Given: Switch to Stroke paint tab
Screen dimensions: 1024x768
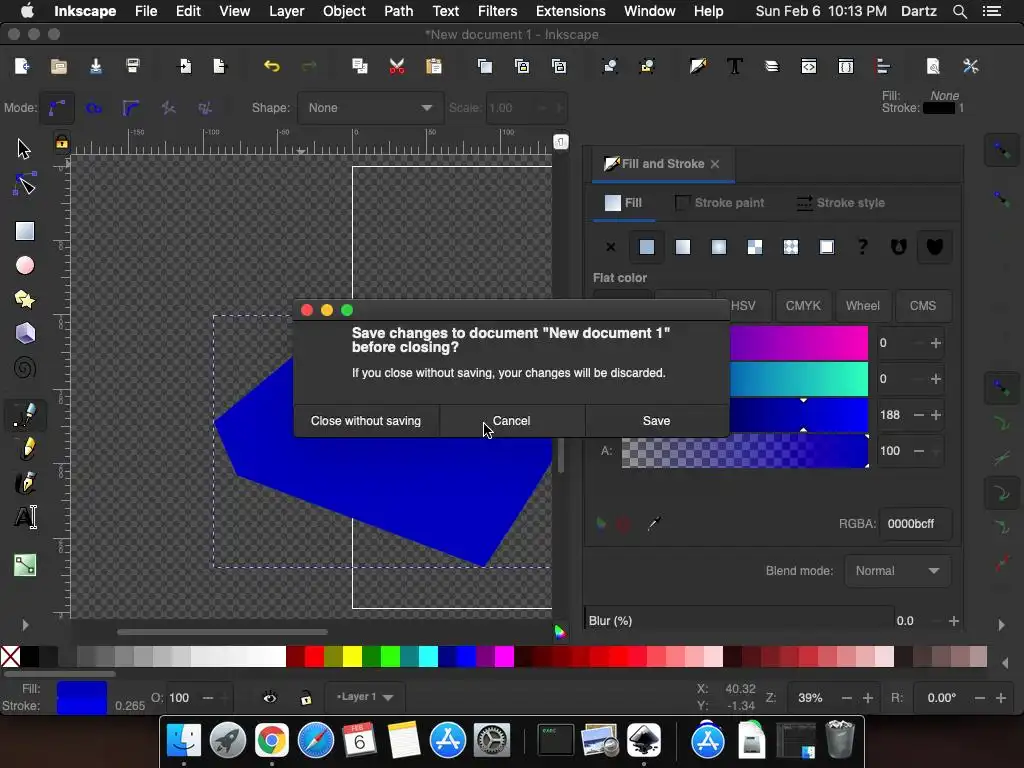Looking at the screenshot, I should pos(720,202).
